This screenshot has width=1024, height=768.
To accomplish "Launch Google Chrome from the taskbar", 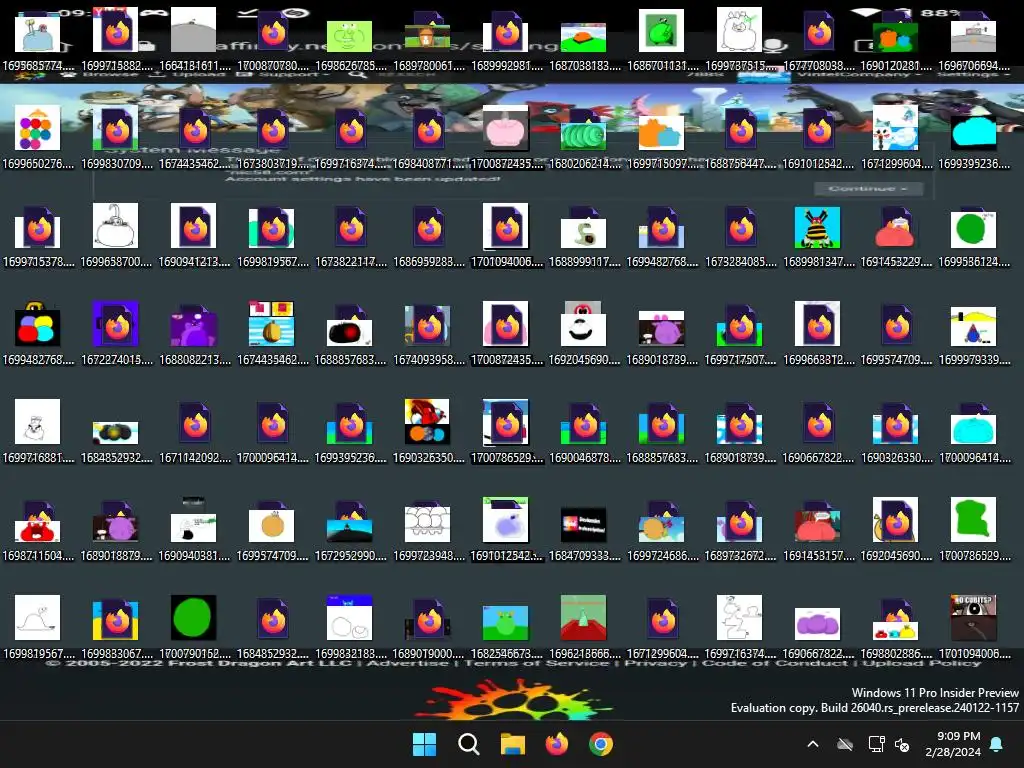I will pyautogui.click(x=601, y=744).
